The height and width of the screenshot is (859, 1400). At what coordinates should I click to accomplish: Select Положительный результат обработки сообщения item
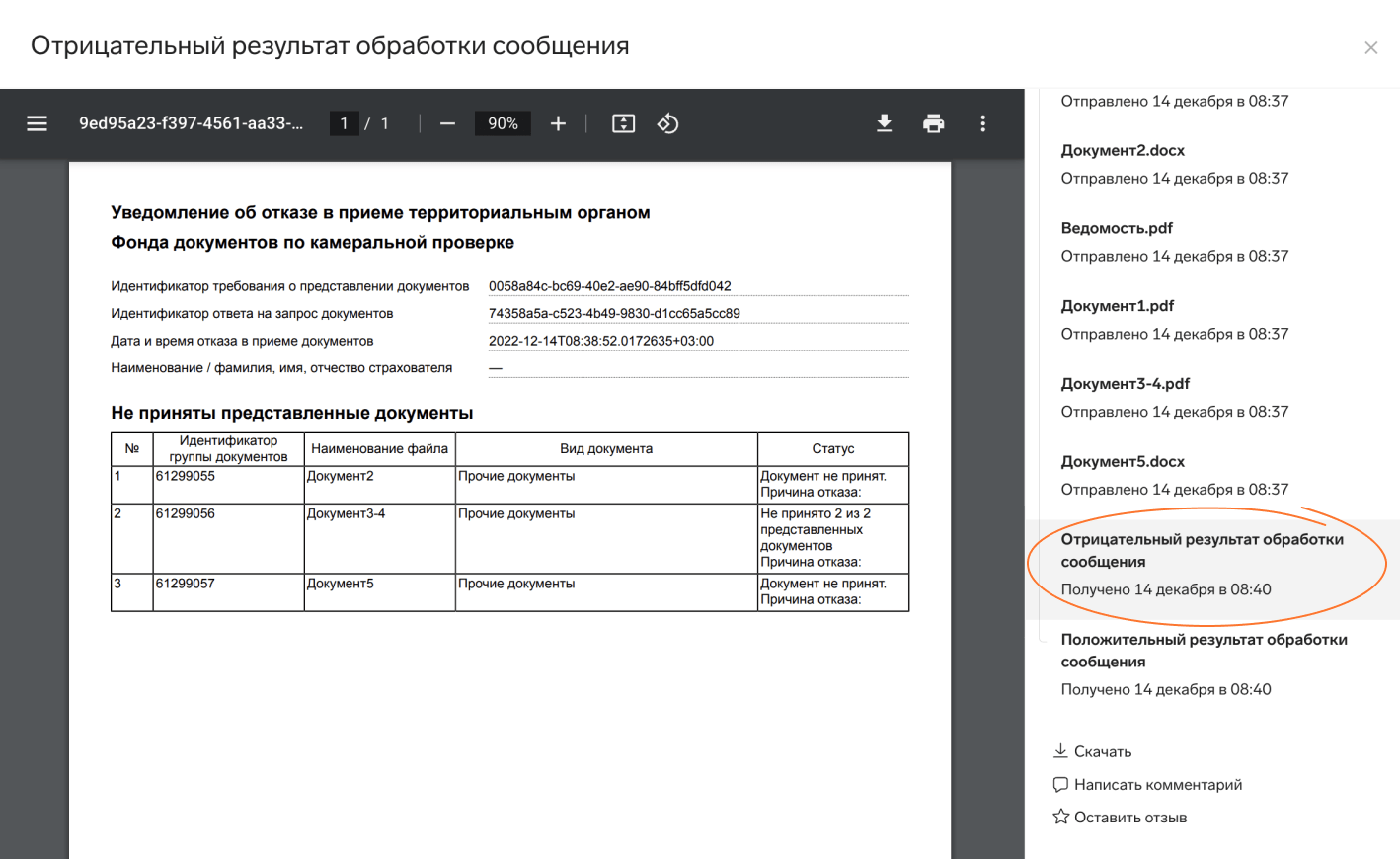pyautogui.click(x=1205, y=650)
